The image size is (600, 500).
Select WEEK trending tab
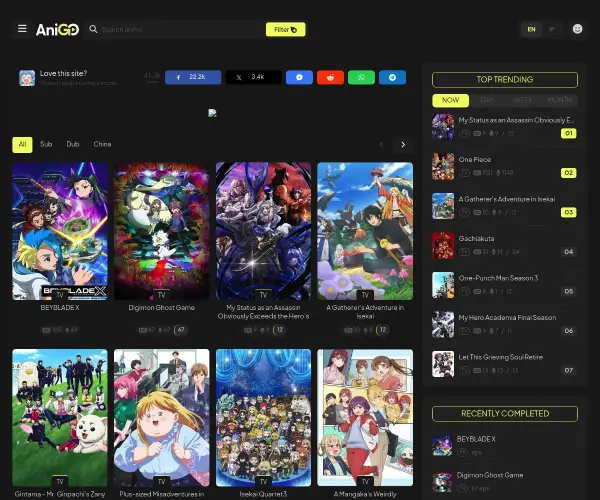[x=523, y=100]
